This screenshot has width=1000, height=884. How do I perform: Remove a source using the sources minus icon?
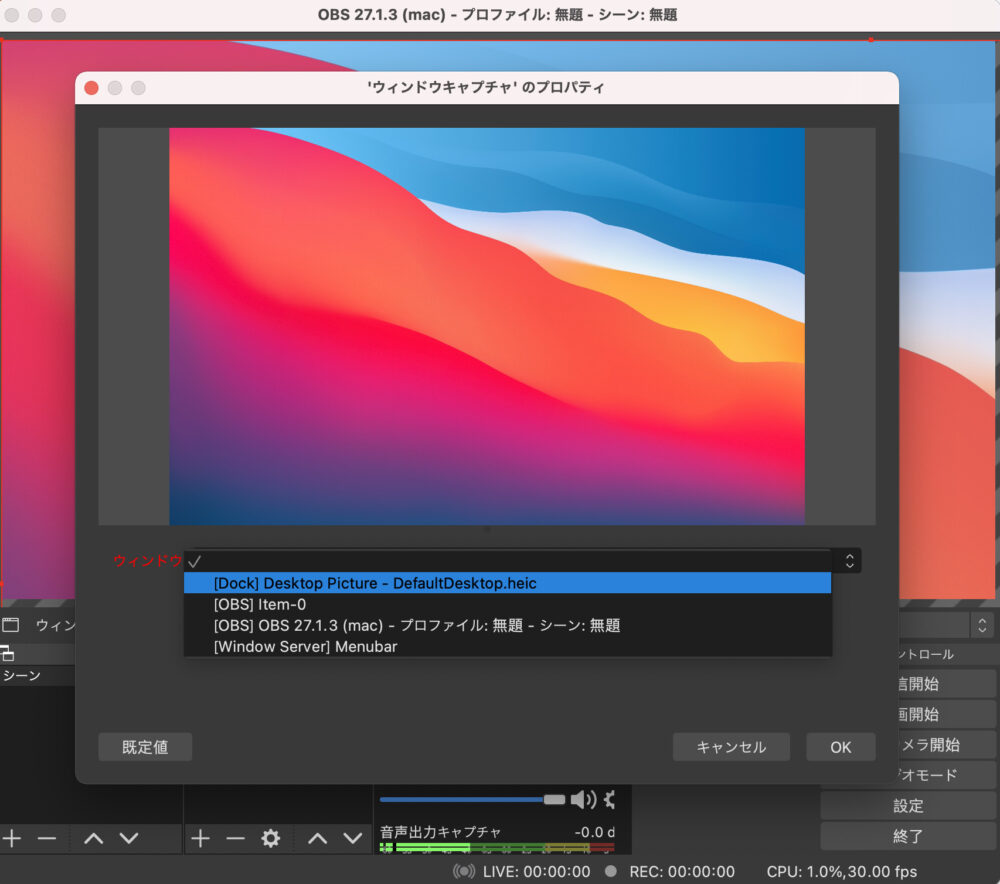(236, 838)
